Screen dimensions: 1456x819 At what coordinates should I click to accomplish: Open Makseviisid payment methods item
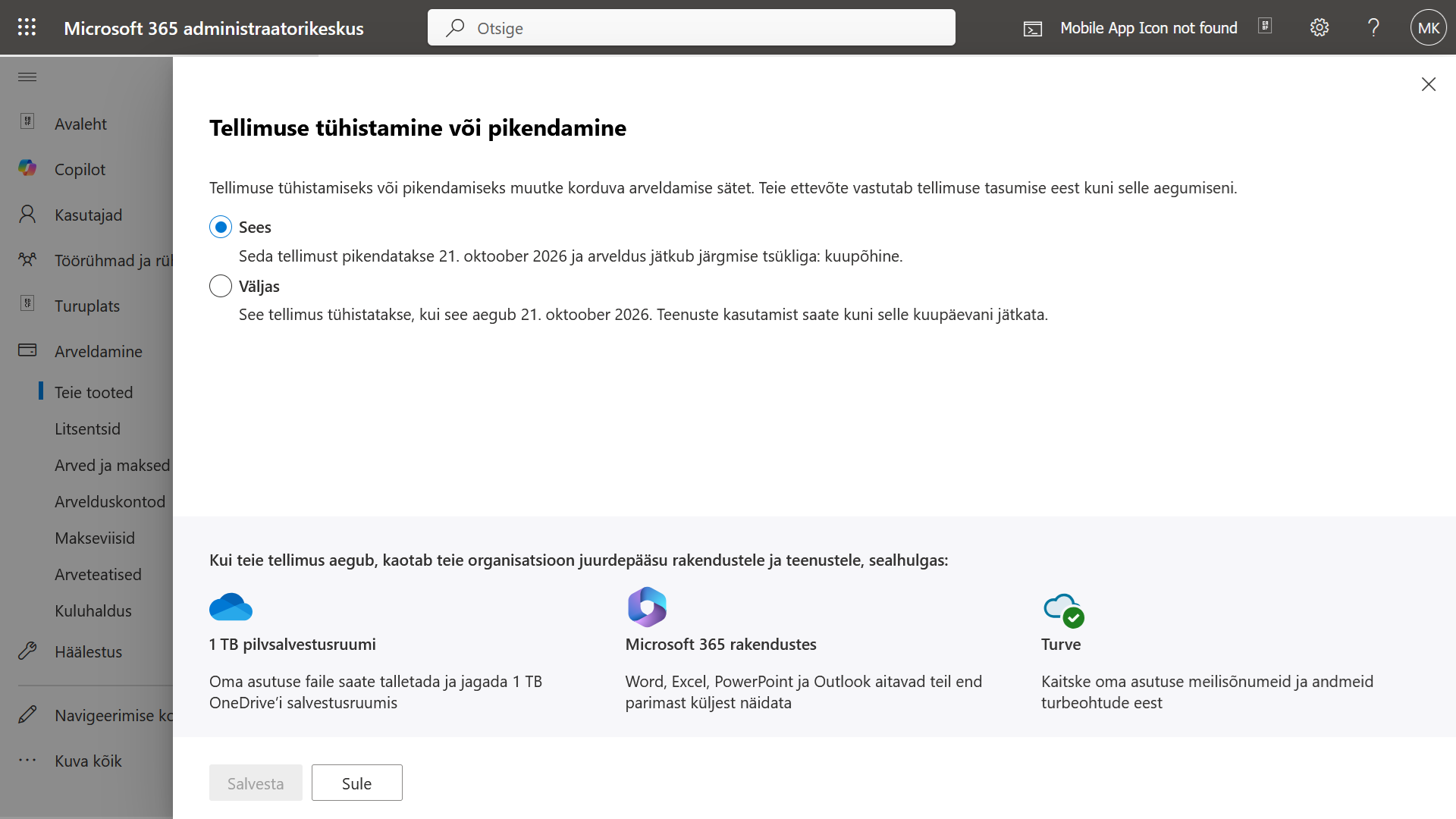94,538
